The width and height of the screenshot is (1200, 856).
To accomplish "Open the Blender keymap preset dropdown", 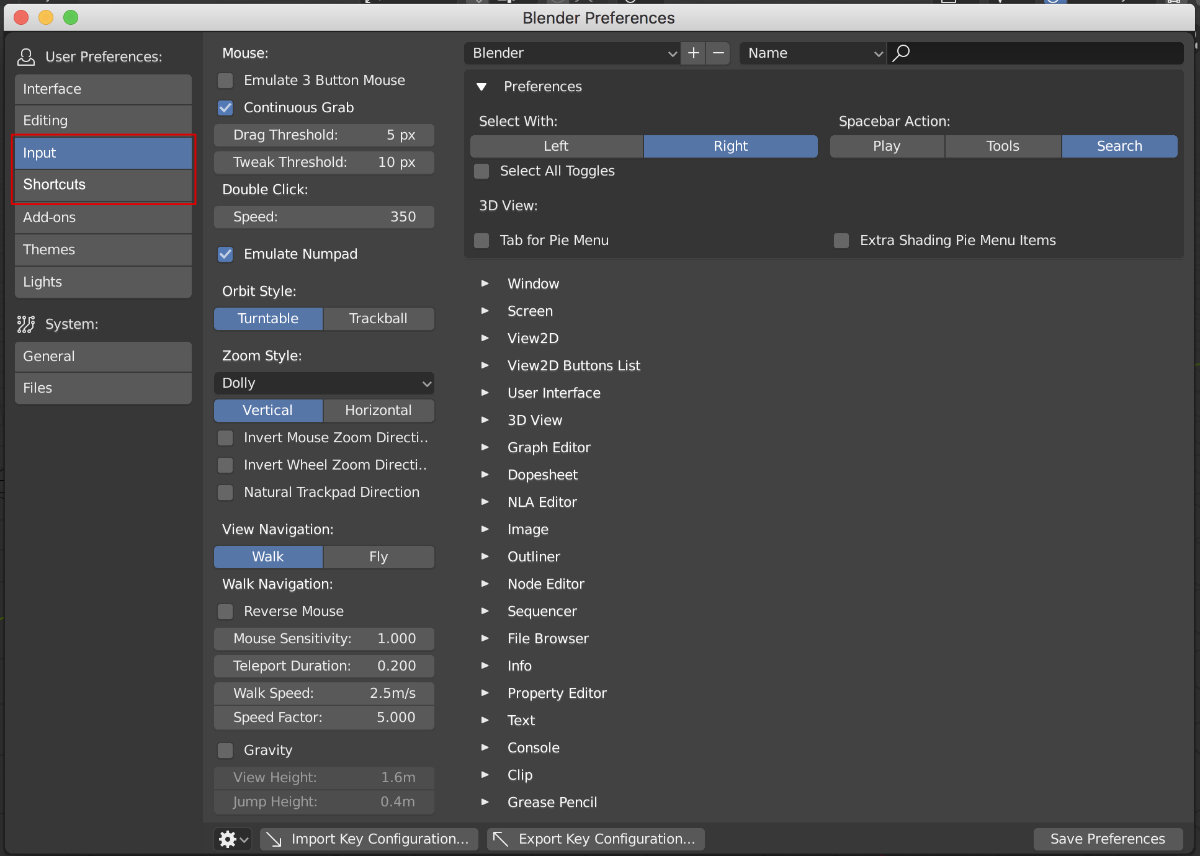I will [x=573, y=53].
